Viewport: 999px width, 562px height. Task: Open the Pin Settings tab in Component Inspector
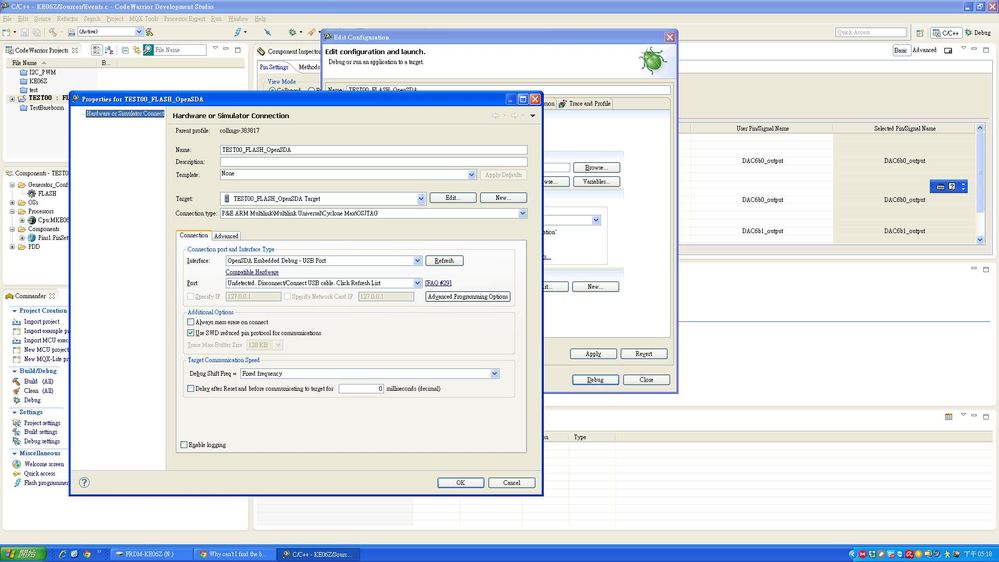tap(274, 67)
